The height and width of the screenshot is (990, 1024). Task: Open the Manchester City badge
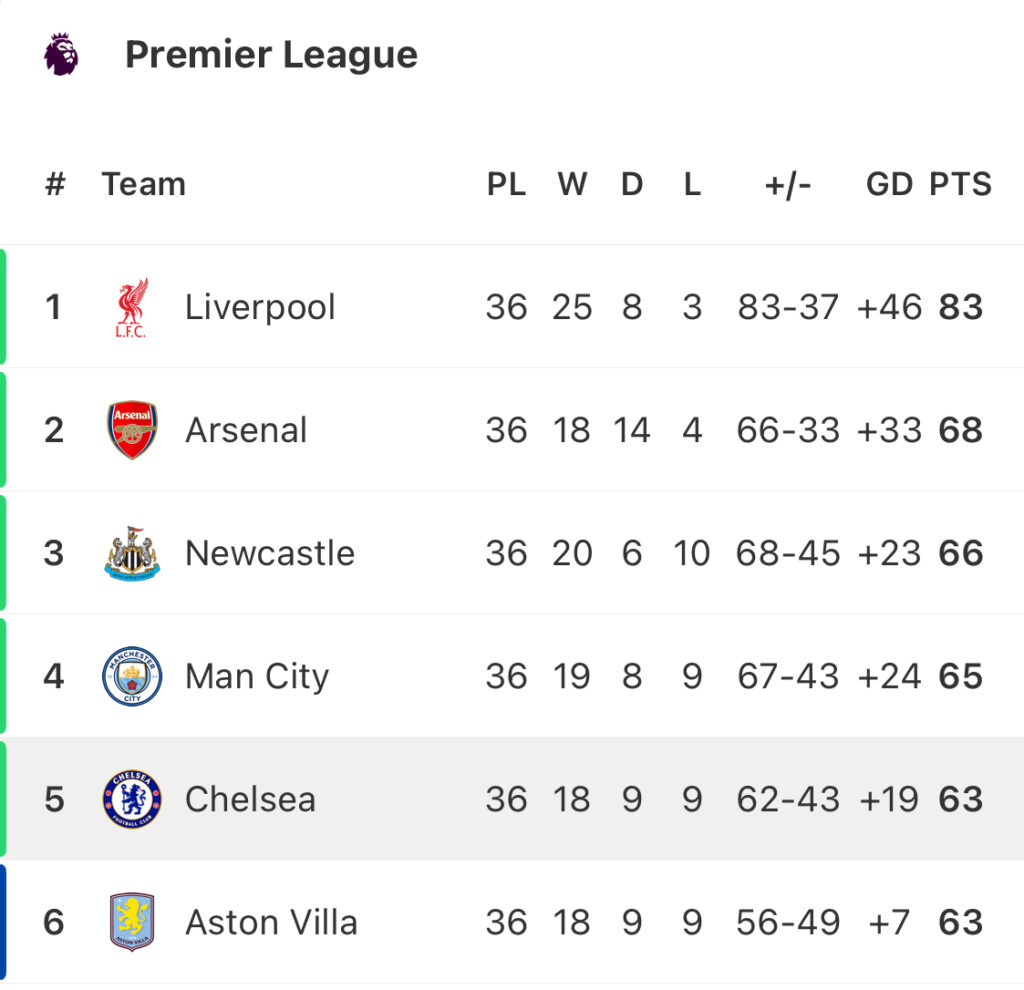pos(132,676)
